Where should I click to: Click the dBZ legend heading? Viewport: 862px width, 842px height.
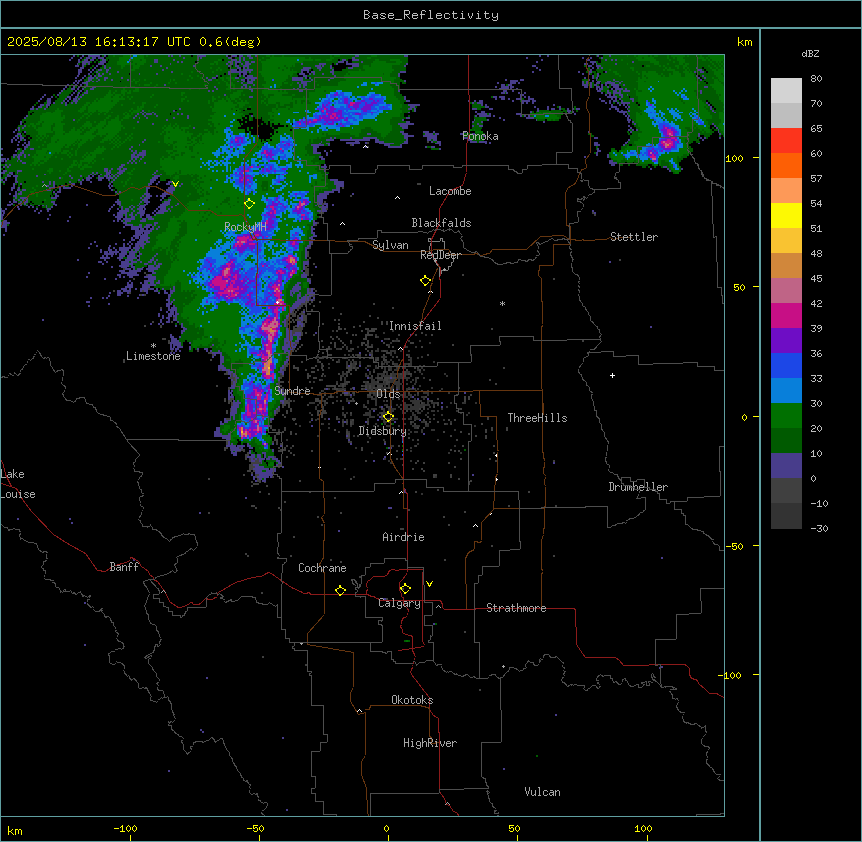pyautogui.click(x=810, y=53)
